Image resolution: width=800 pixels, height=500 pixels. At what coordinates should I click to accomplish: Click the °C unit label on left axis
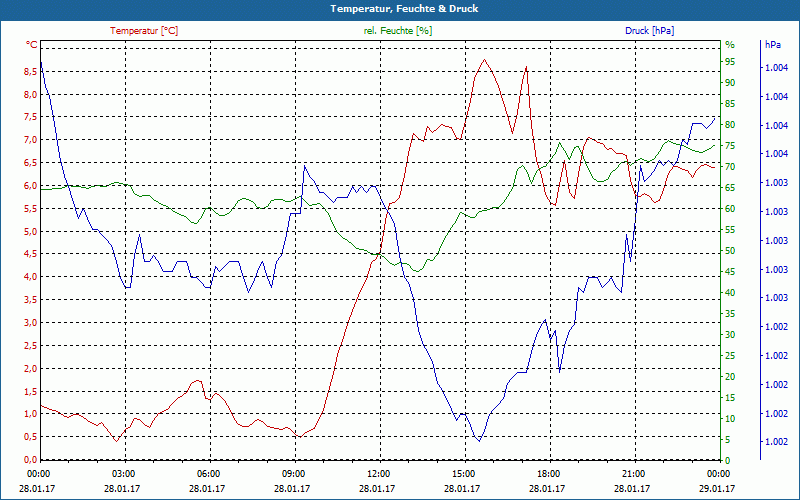[x=31, y=45]
